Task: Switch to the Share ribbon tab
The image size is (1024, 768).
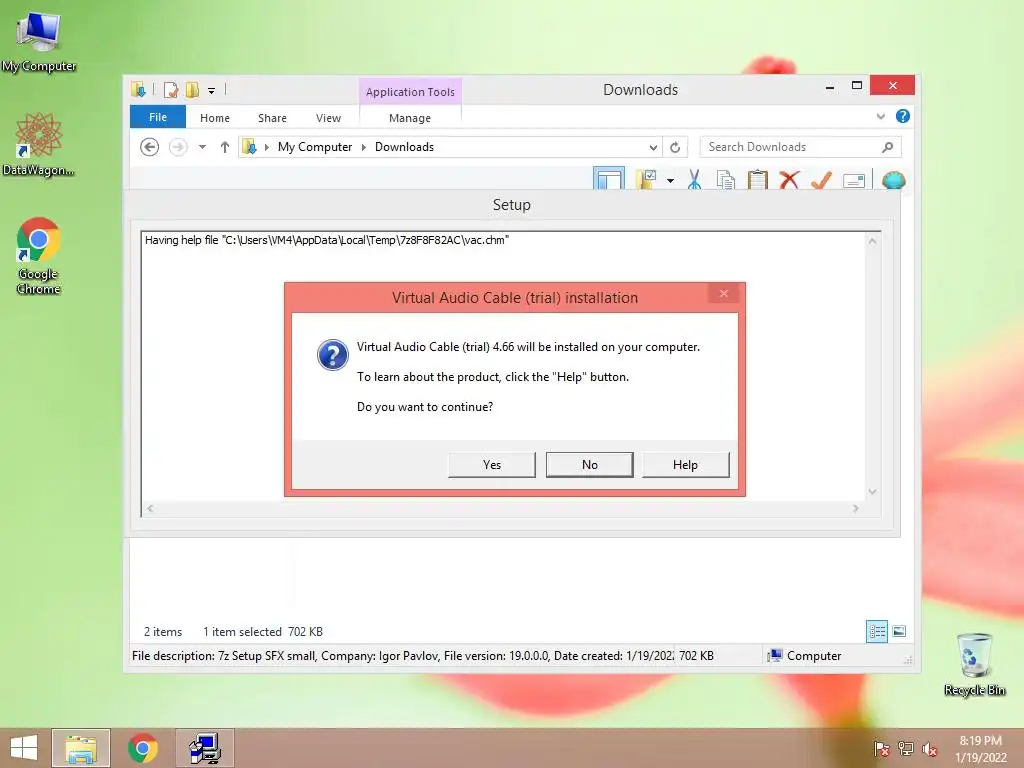Action: (x=272, y=118)
